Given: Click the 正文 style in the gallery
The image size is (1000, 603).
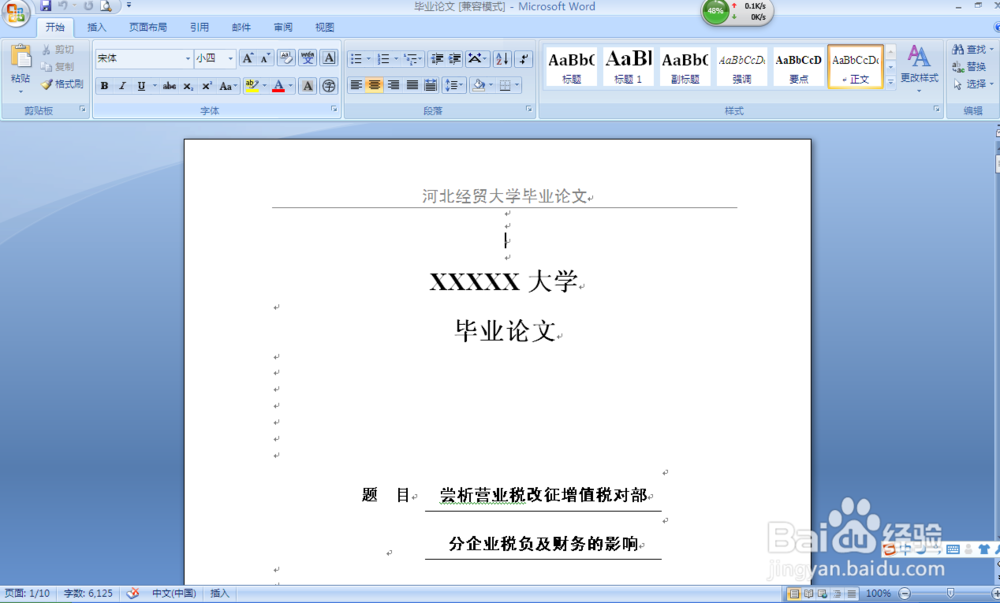Looking at the screenshot, I should coord(855,65).
